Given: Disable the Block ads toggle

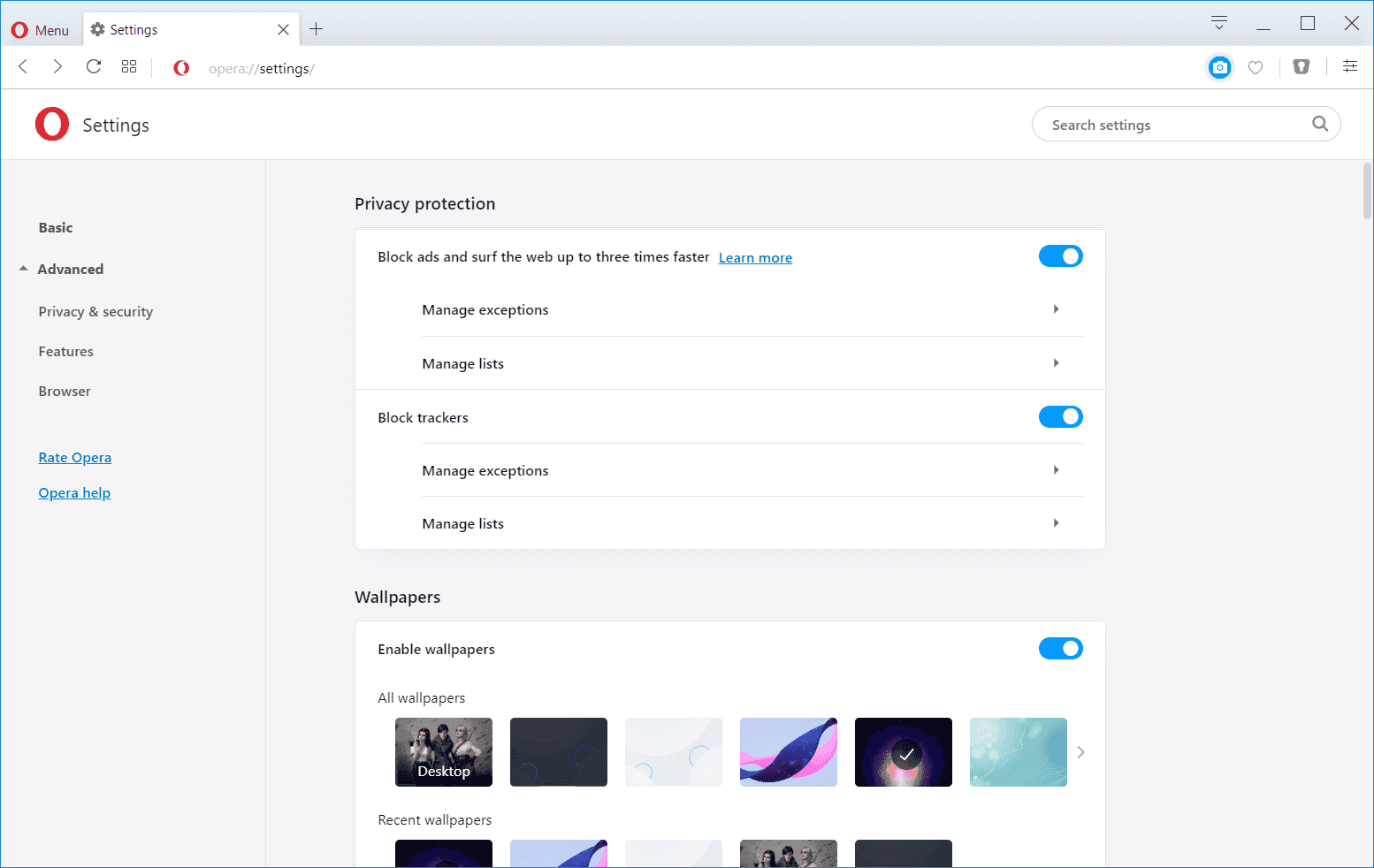Looking at the screenshot, I should (1060, 256).
